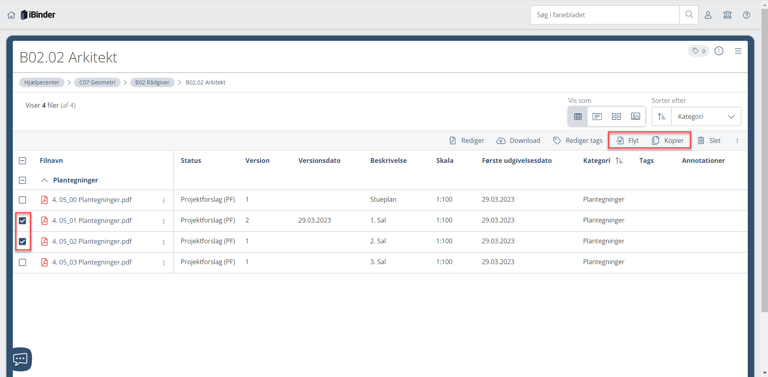Switch to image thumbnail view
Image resolution: width=768 pixels, height=377 pixels.
point(636,117)
